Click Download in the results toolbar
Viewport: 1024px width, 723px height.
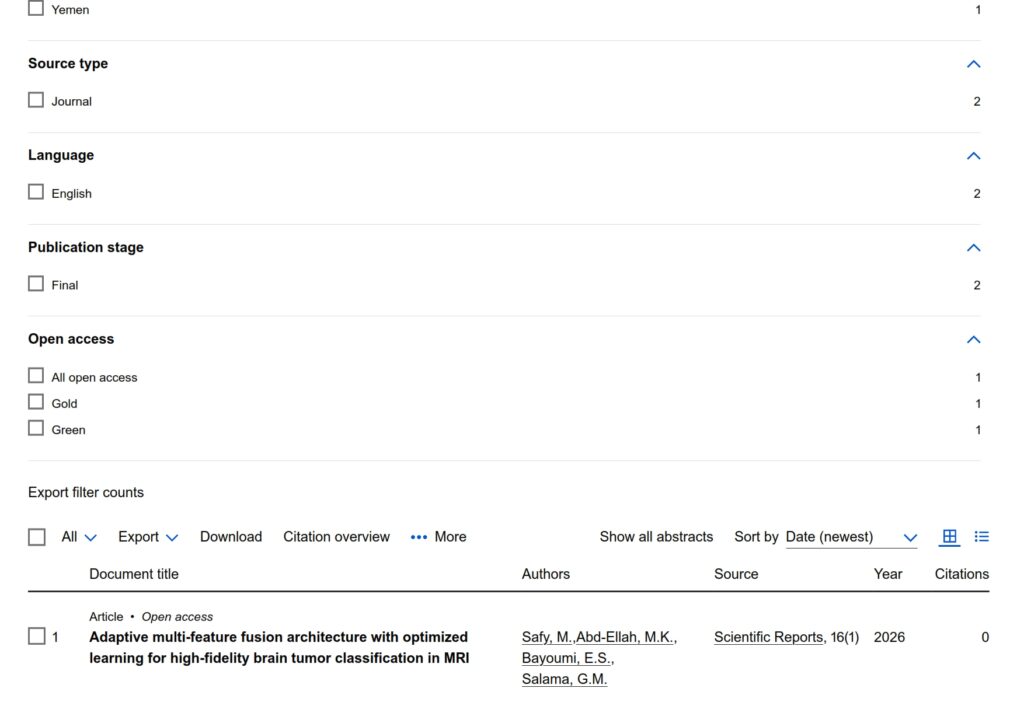231,537
